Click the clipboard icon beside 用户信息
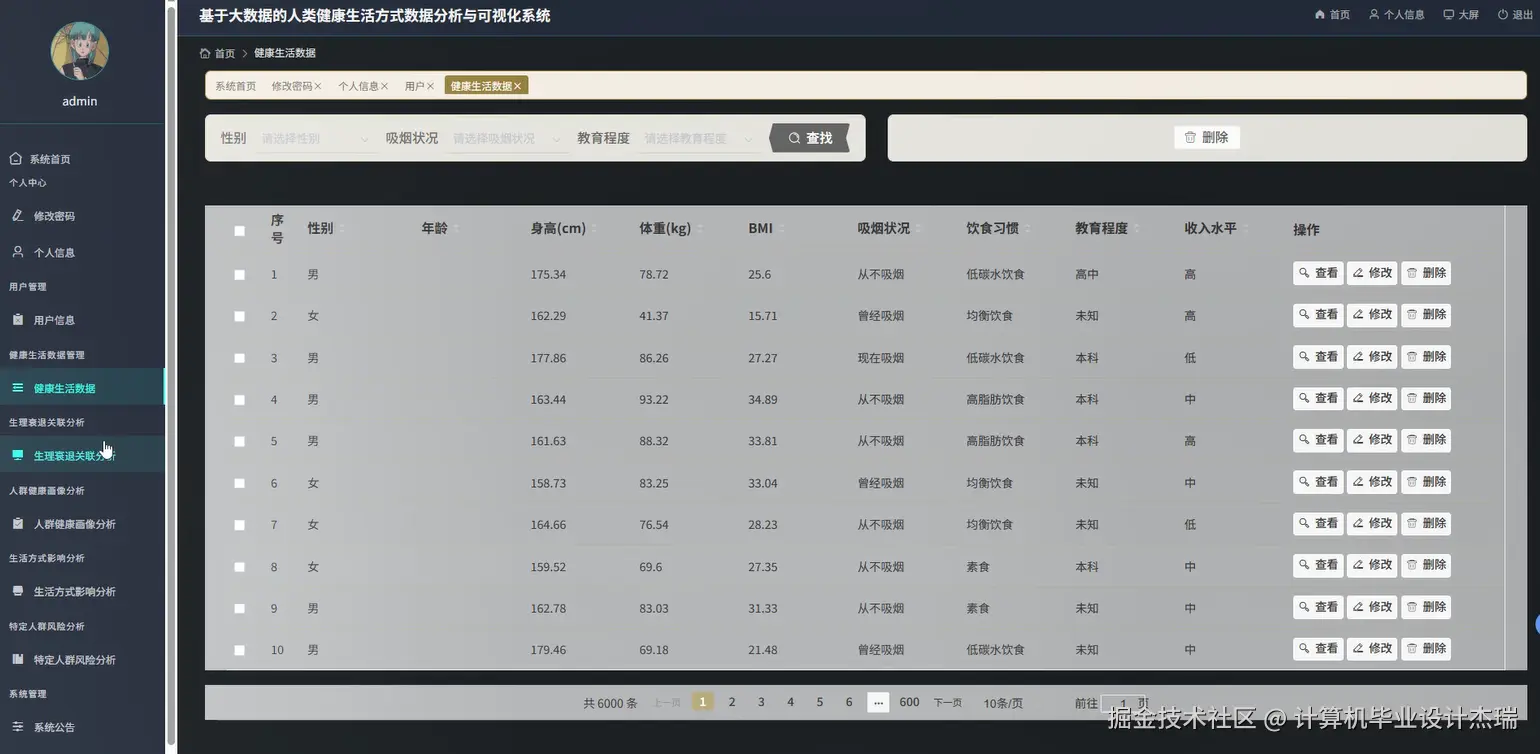Viewport: 1540px width, 754px height. tap(17, 320)
